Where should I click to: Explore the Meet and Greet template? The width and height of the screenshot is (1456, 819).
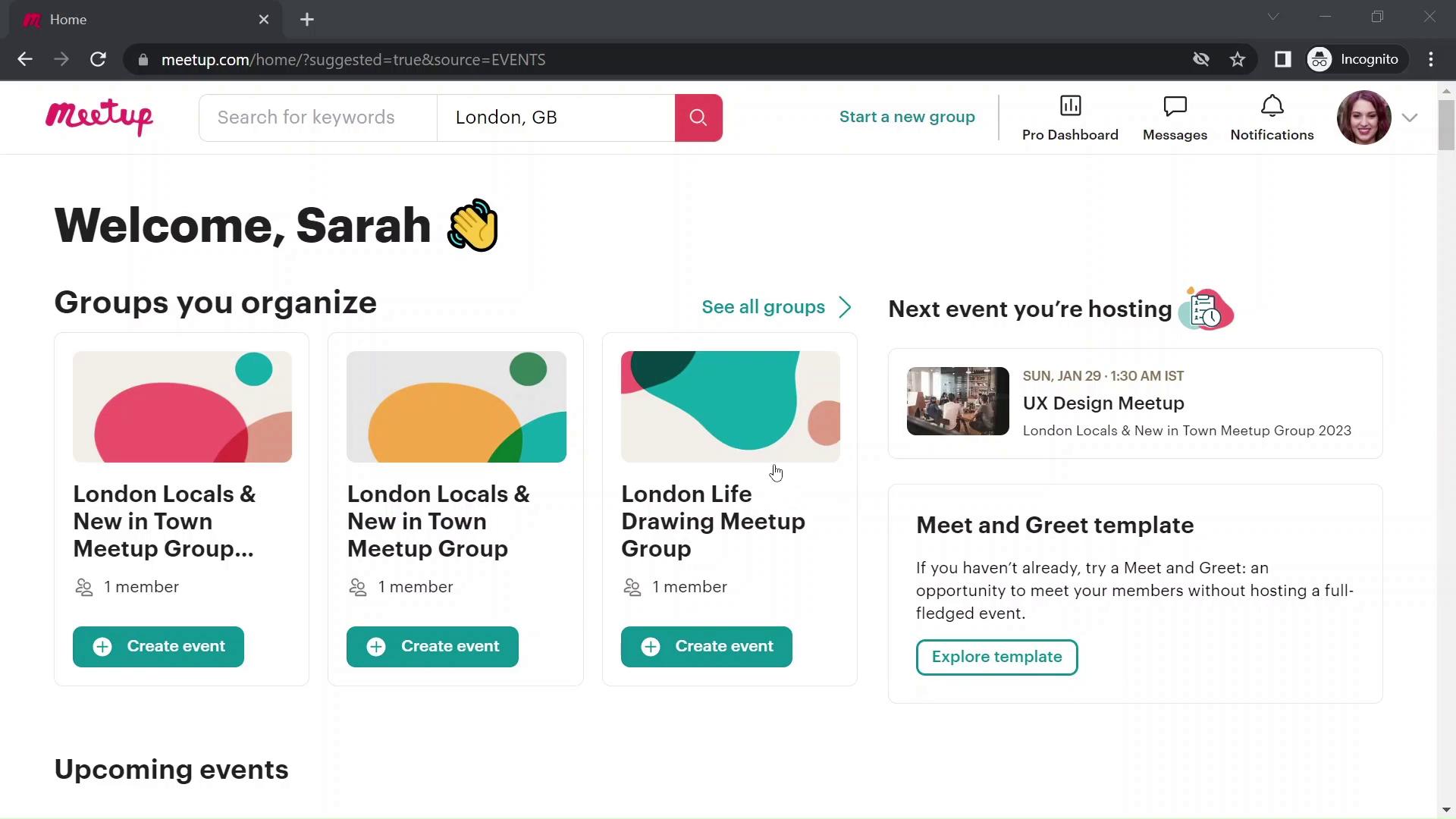[x=997, y=657]
